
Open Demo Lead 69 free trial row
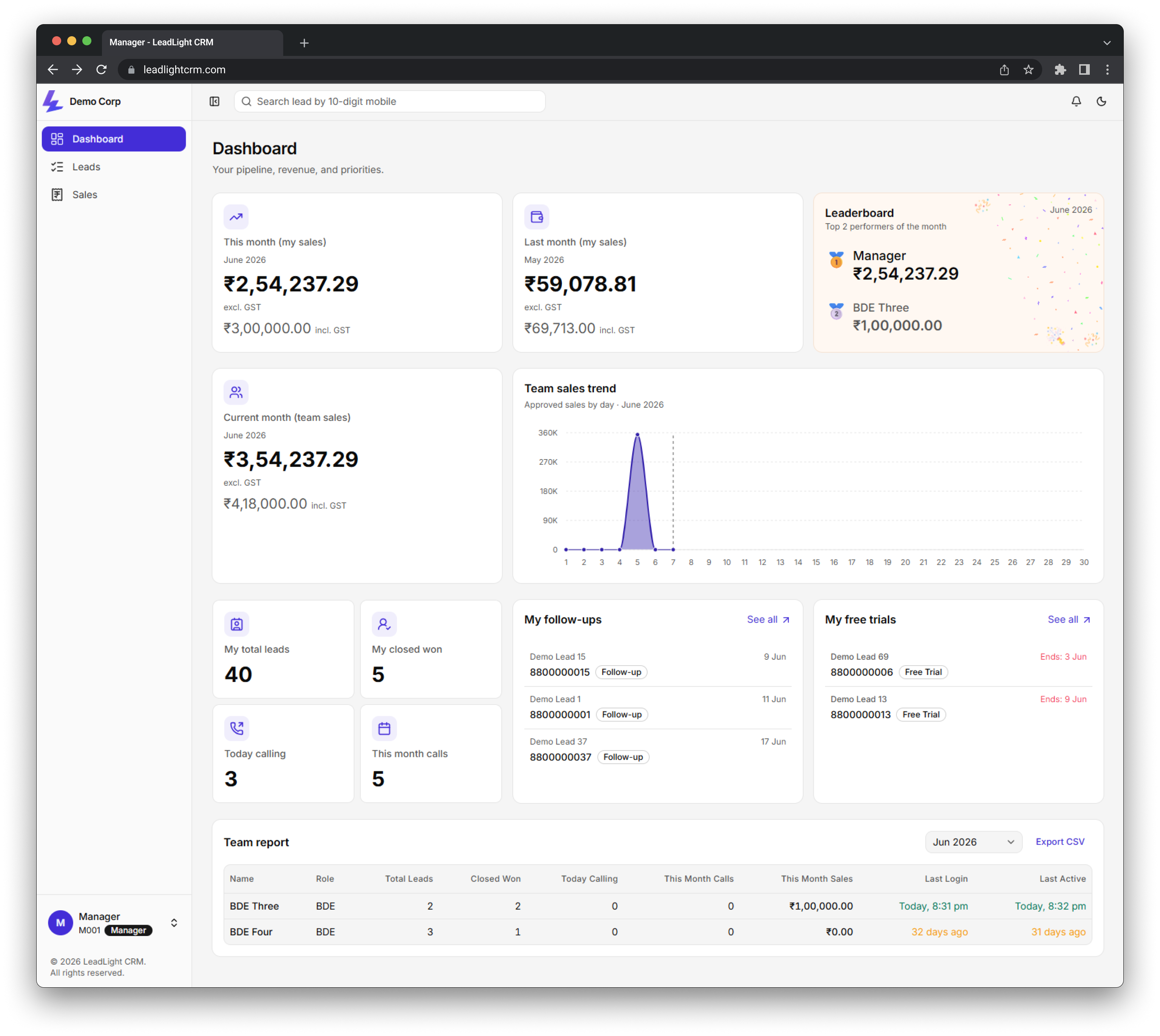(x=958, y=665)
